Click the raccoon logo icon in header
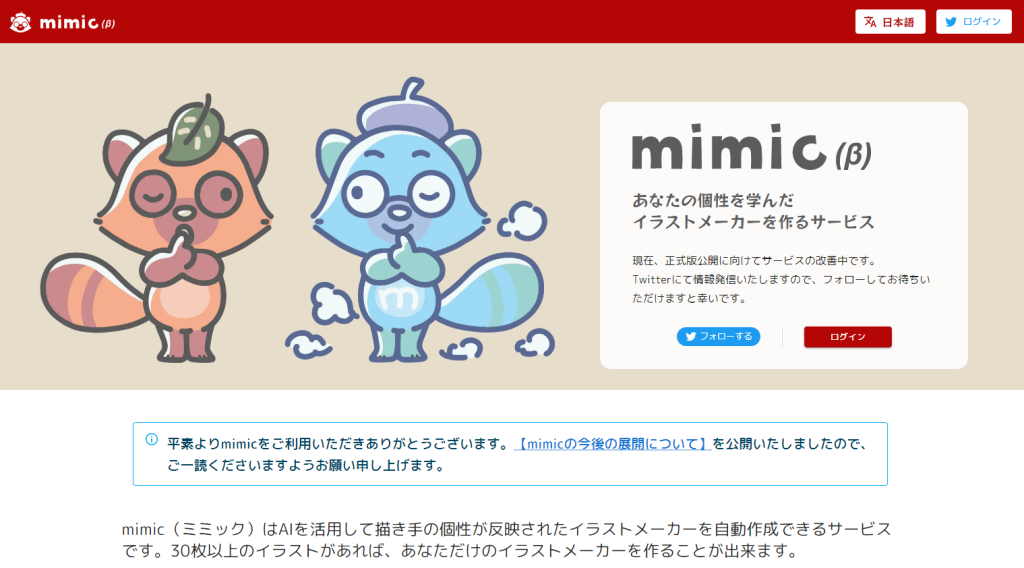 [x=20, y=22]
